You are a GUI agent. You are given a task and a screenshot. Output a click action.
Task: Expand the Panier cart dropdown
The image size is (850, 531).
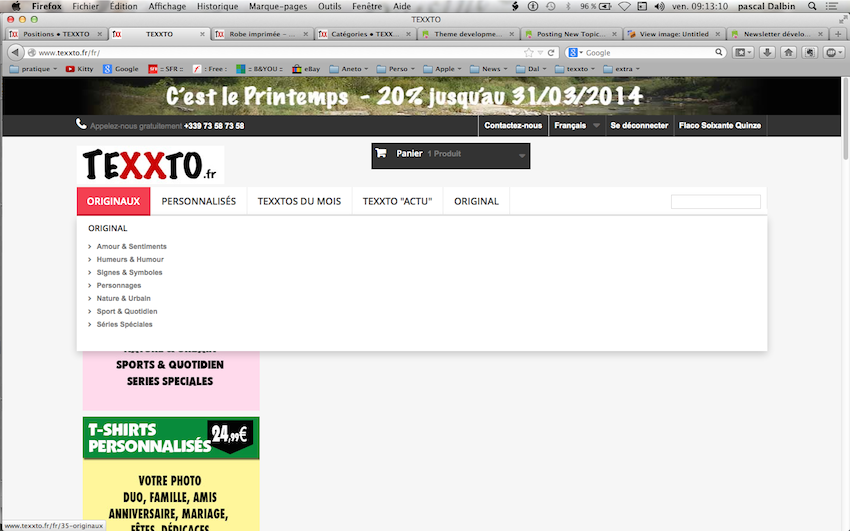(x=521, y=156)
